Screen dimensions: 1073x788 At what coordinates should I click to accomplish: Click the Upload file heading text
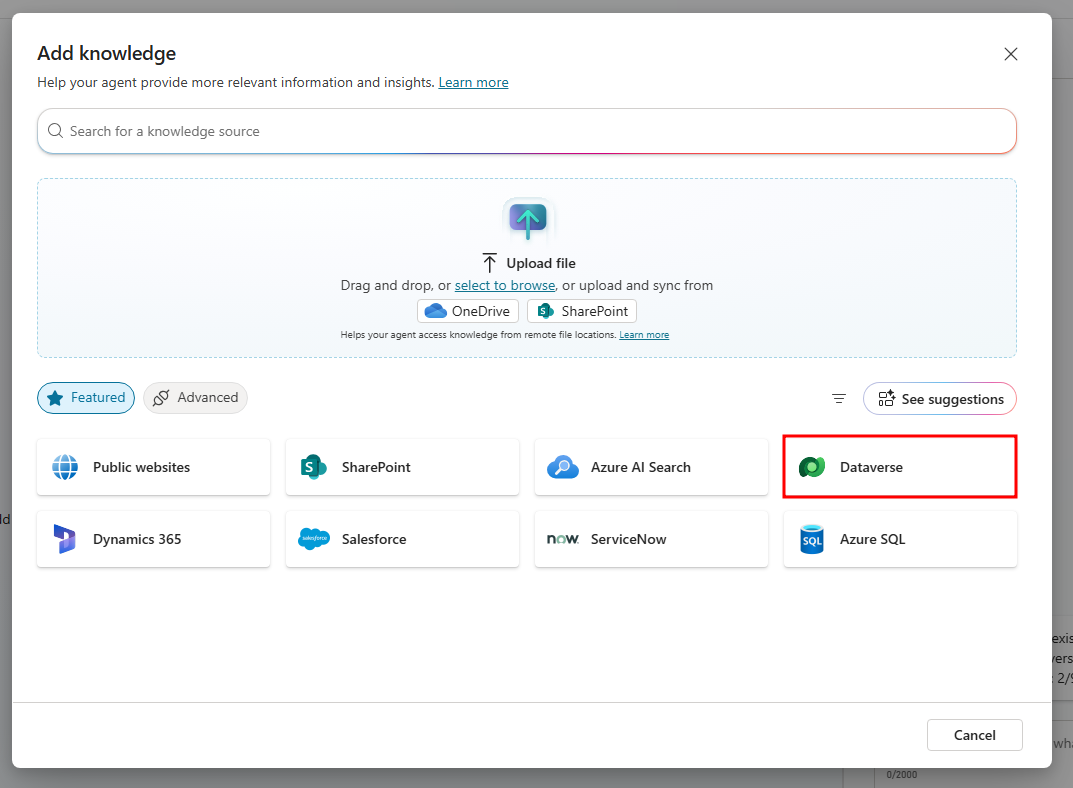point(541,263)
